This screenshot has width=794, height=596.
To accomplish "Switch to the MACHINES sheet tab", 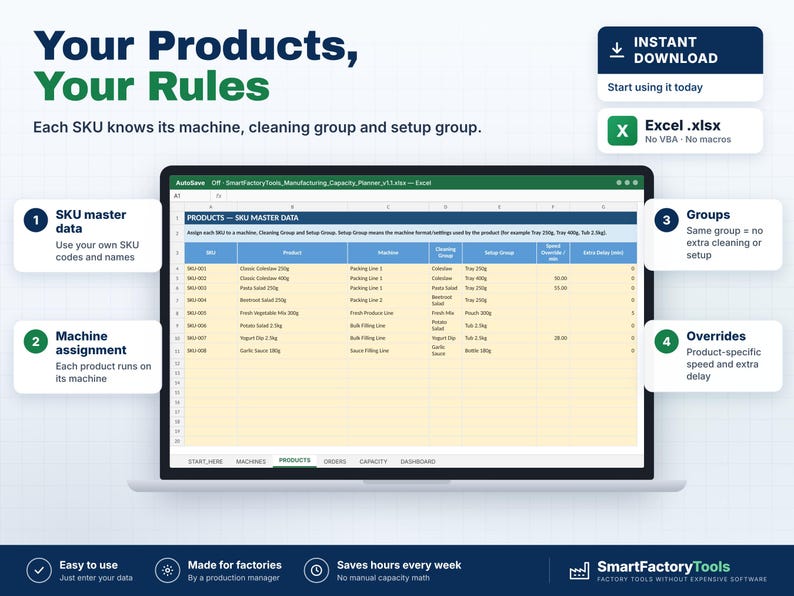I will click(x=251, y=461).
